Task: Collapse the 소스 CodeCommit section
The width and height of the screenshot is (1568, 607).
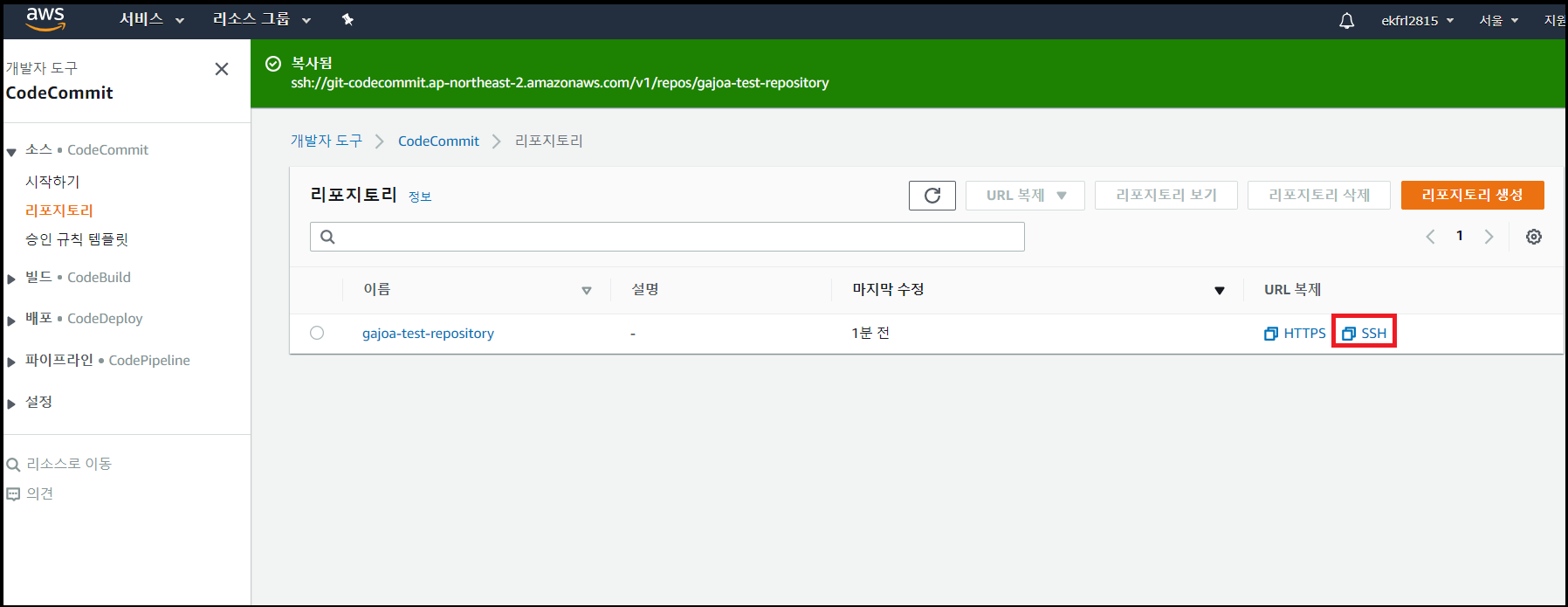Action: pyautogui.click(x=11, y=152)
